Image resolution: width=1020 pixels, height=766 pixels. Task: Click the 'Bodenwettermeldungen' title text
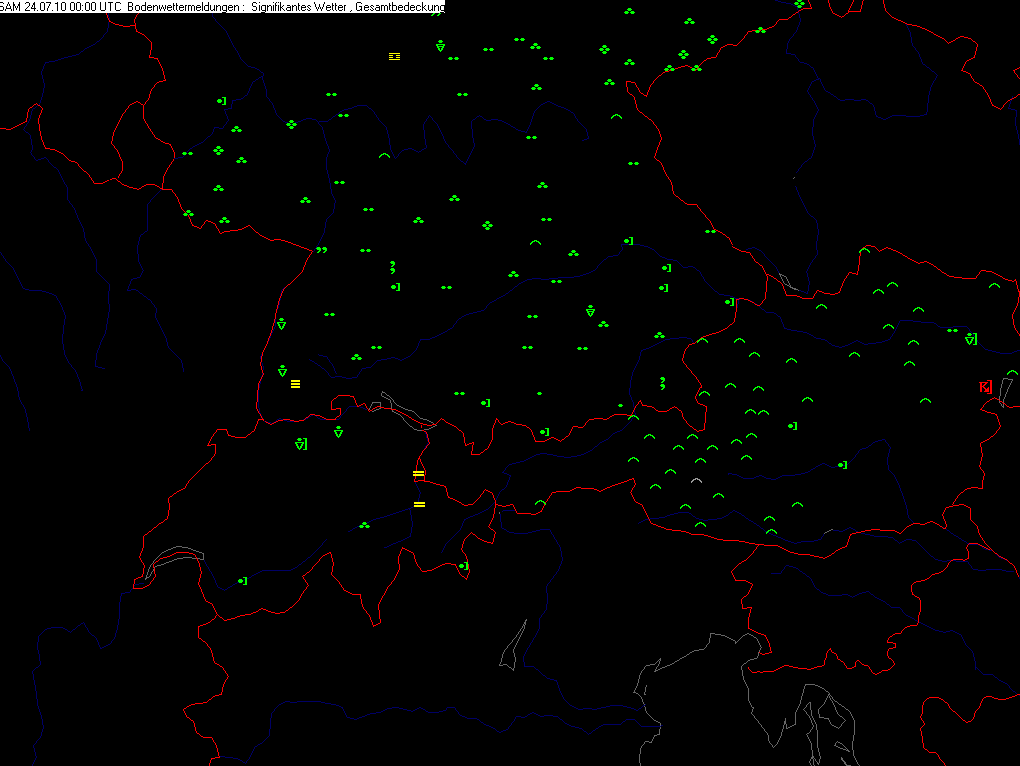click(186, 7)
